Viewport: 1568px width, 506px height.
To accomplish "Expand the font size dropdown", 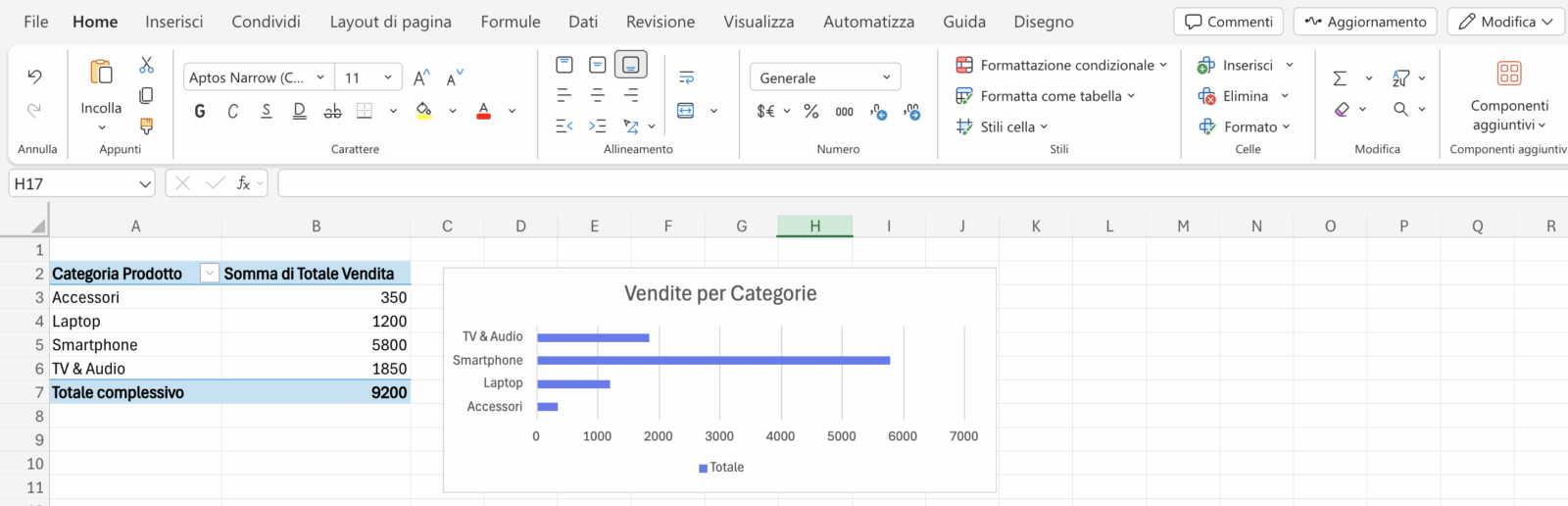I will point(388,77).
